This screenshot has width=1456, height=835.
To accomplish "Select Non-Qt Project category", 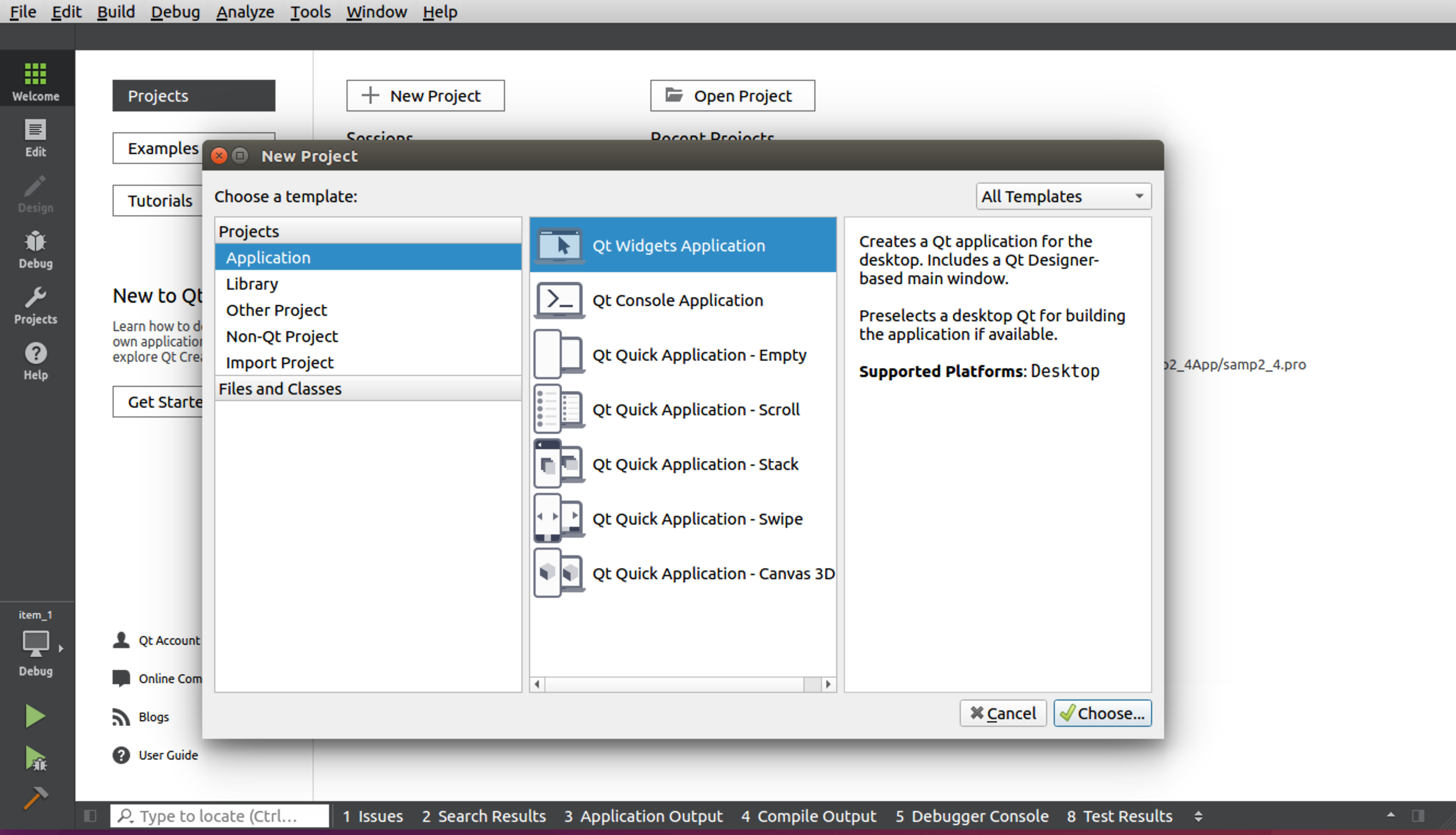I will [368, 336].
